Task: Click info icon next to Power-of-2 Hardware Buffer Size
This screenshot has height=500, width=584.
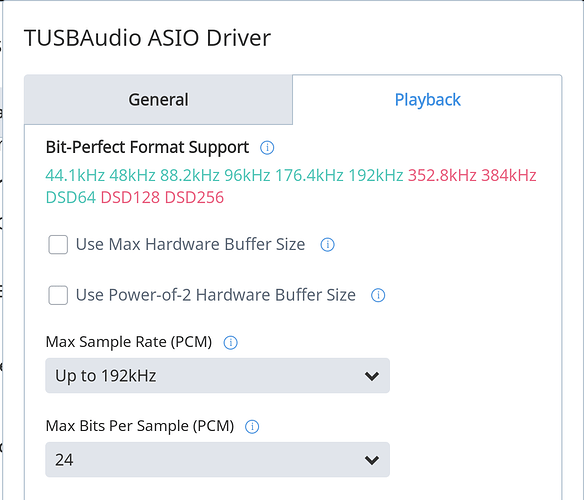Action: [x=378, y=295]
